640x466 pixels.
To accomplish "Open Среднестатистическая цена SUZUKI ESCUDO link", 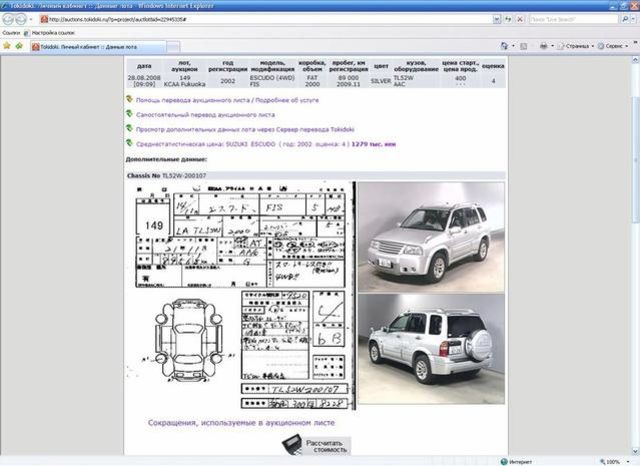I will point(266,144).
